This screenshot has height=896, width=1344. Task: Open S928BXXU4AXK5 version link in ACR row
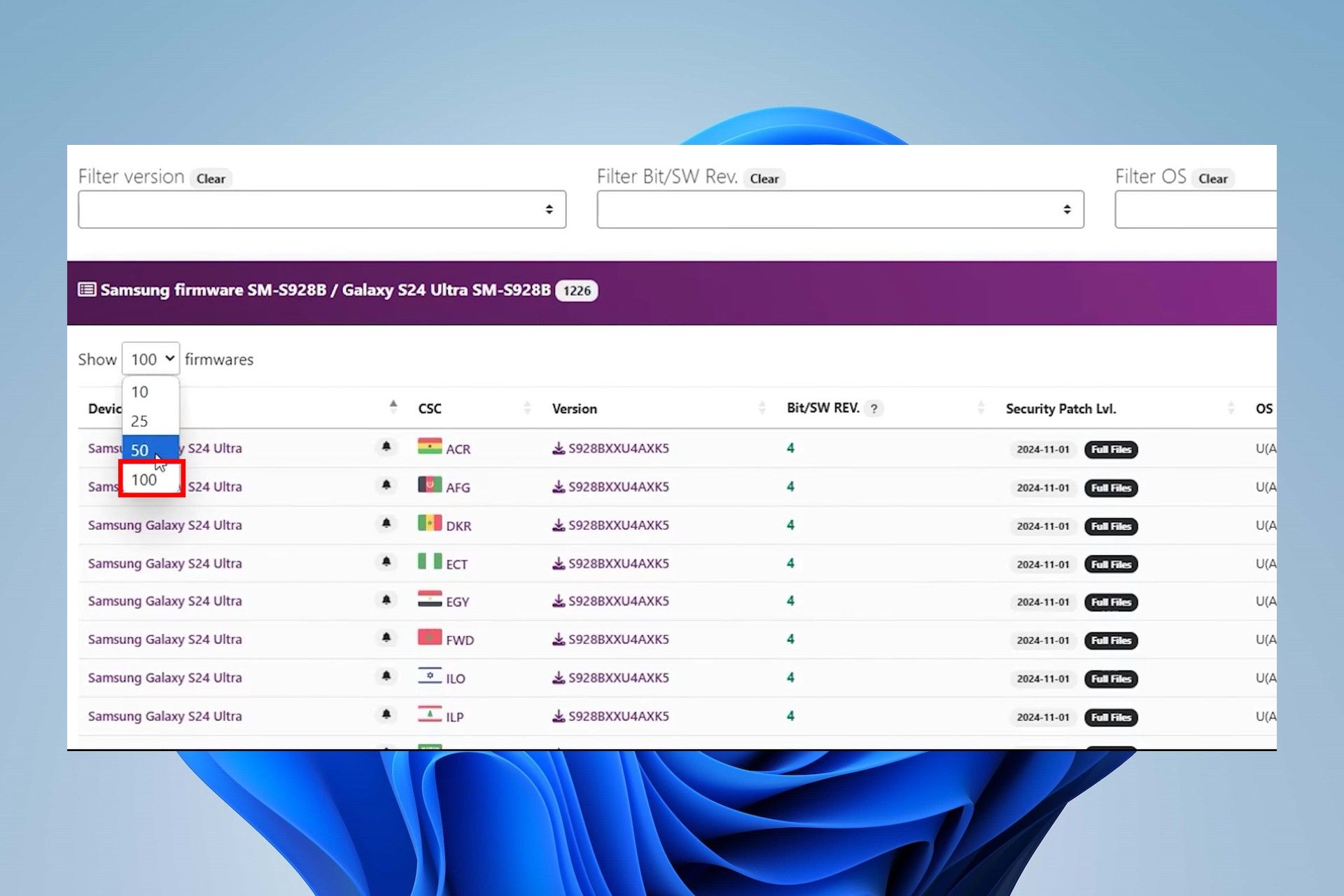point(618,448)
